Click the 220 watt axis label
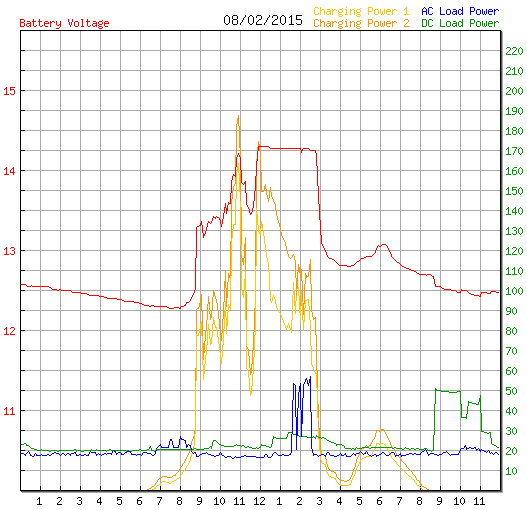 click(514, 51)
